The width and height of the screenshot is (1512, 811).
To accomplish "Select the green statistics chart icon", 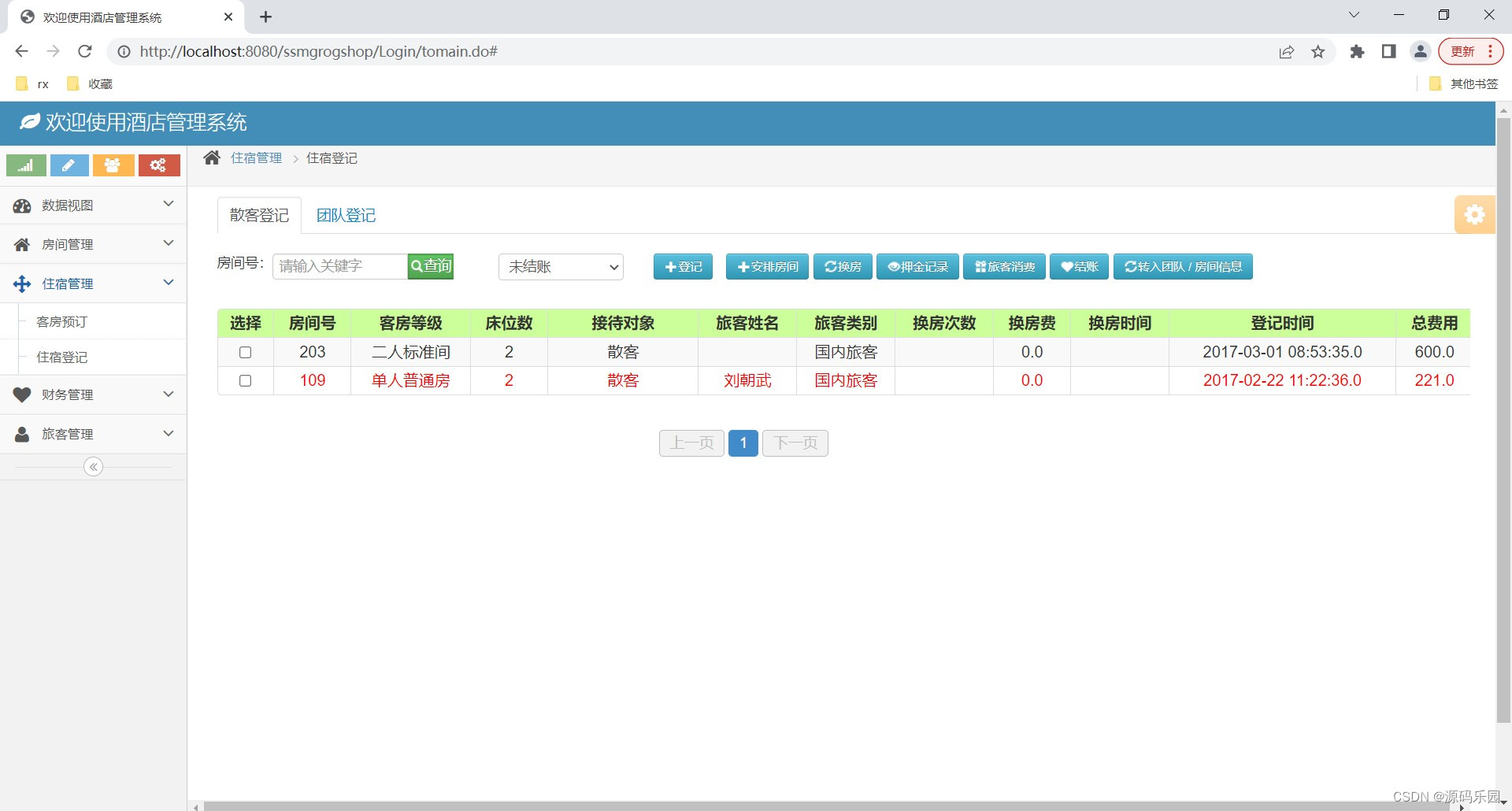I will coord(26,165).
